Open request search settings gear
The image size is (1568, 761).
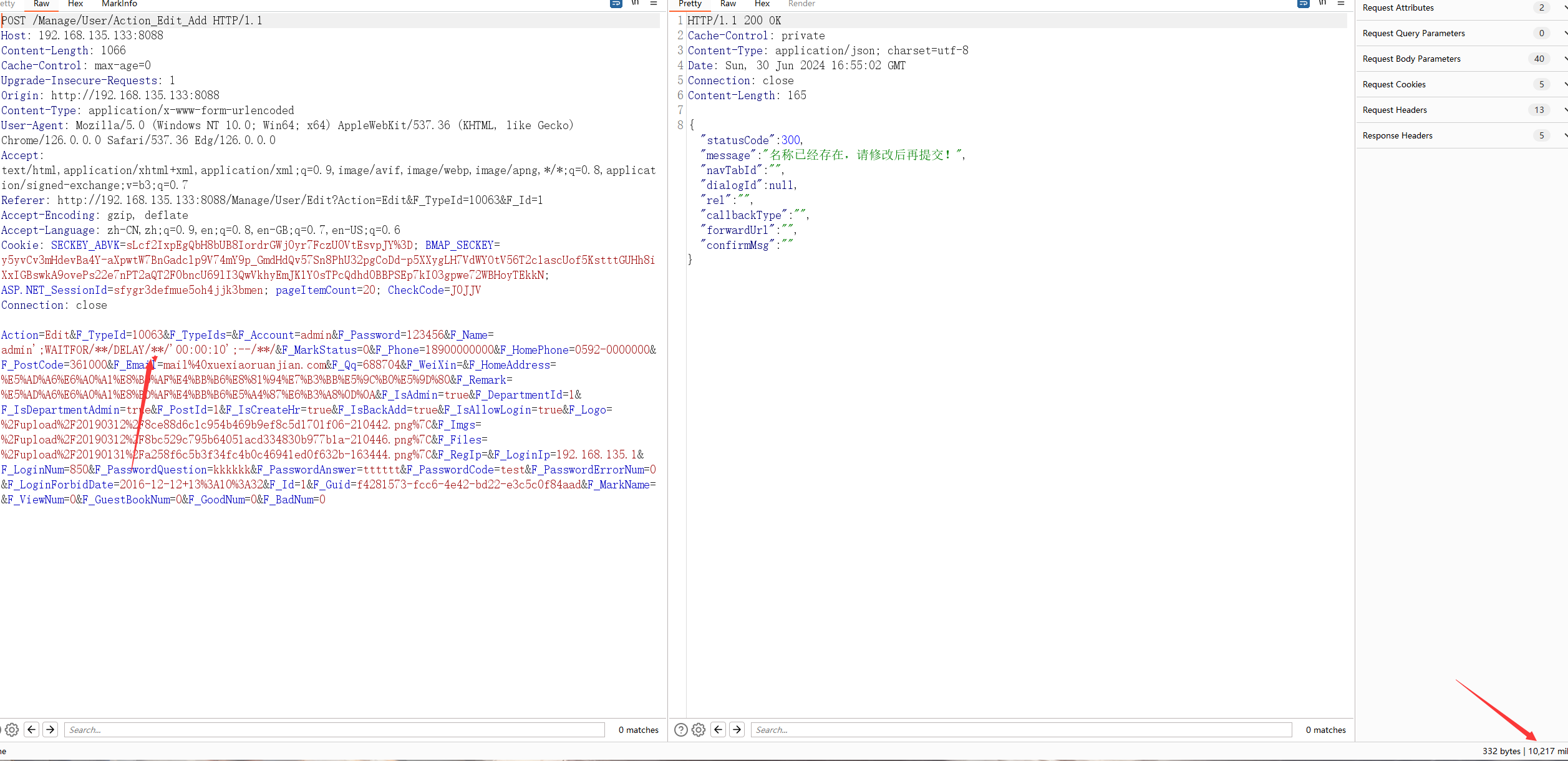click(x=12, y=730)
